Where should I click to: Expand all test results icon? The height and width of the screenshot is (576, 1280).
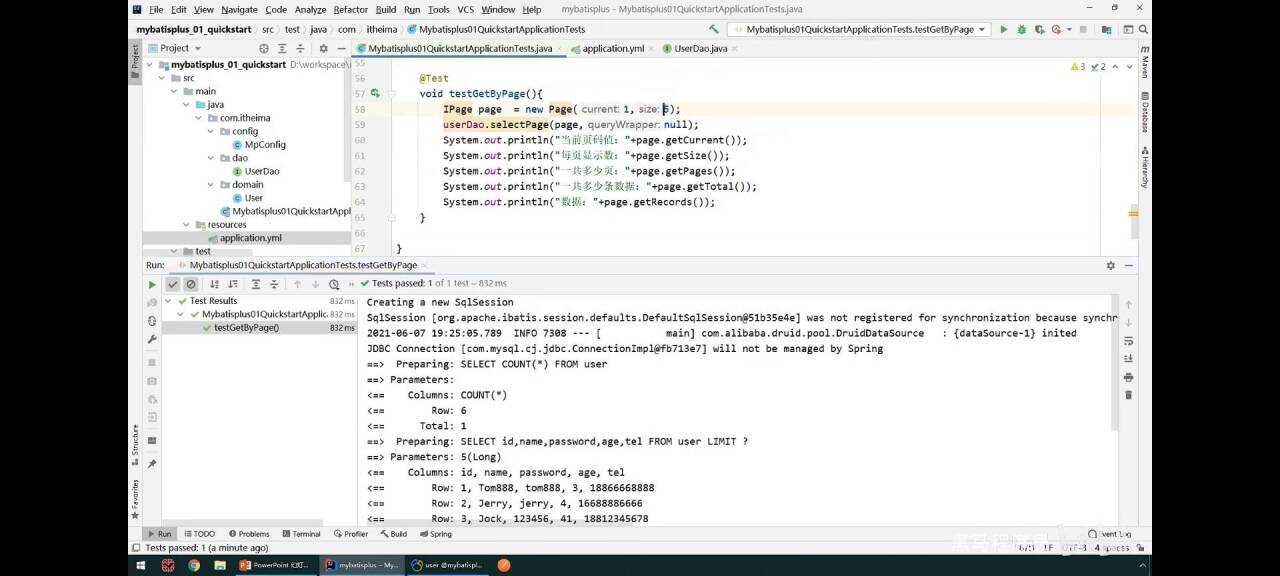(256, 284)
